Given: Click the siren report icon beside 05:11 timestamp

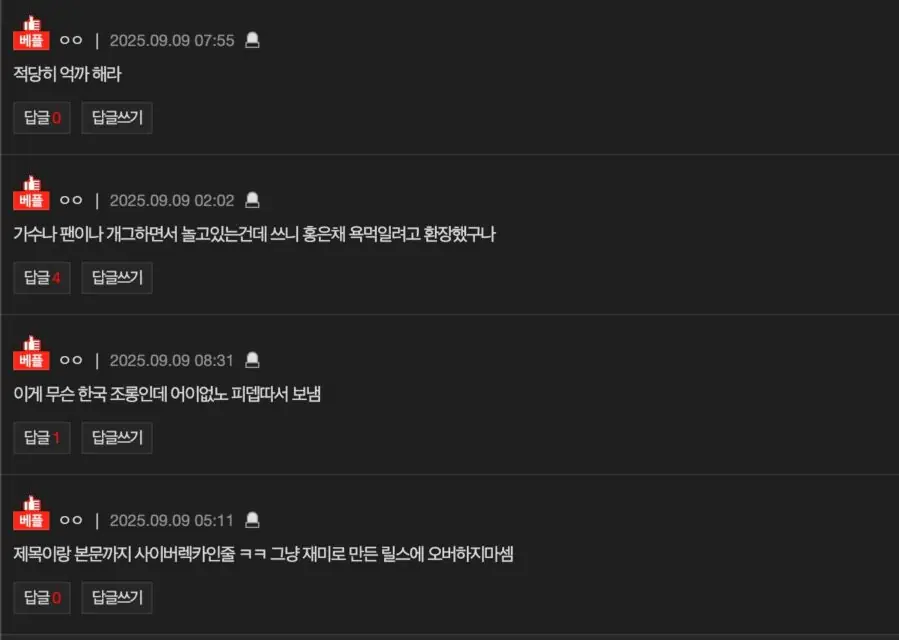Looking at the screenshot, I should [x=252, y=520].
